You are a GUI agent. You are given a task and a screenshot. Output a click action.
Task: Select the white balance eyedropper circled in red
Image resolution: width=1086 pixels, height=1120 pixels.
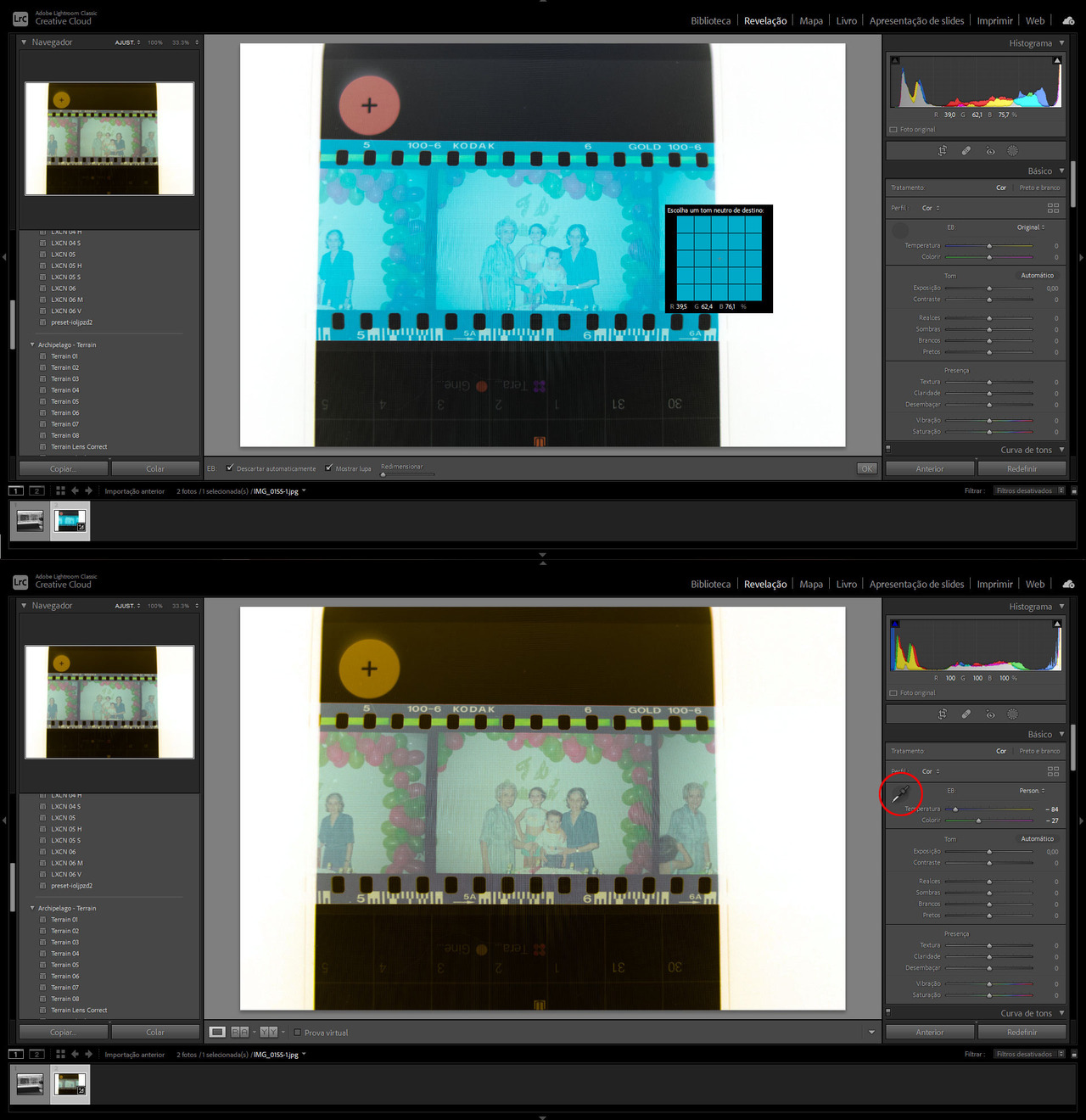[x=900, y=794]
